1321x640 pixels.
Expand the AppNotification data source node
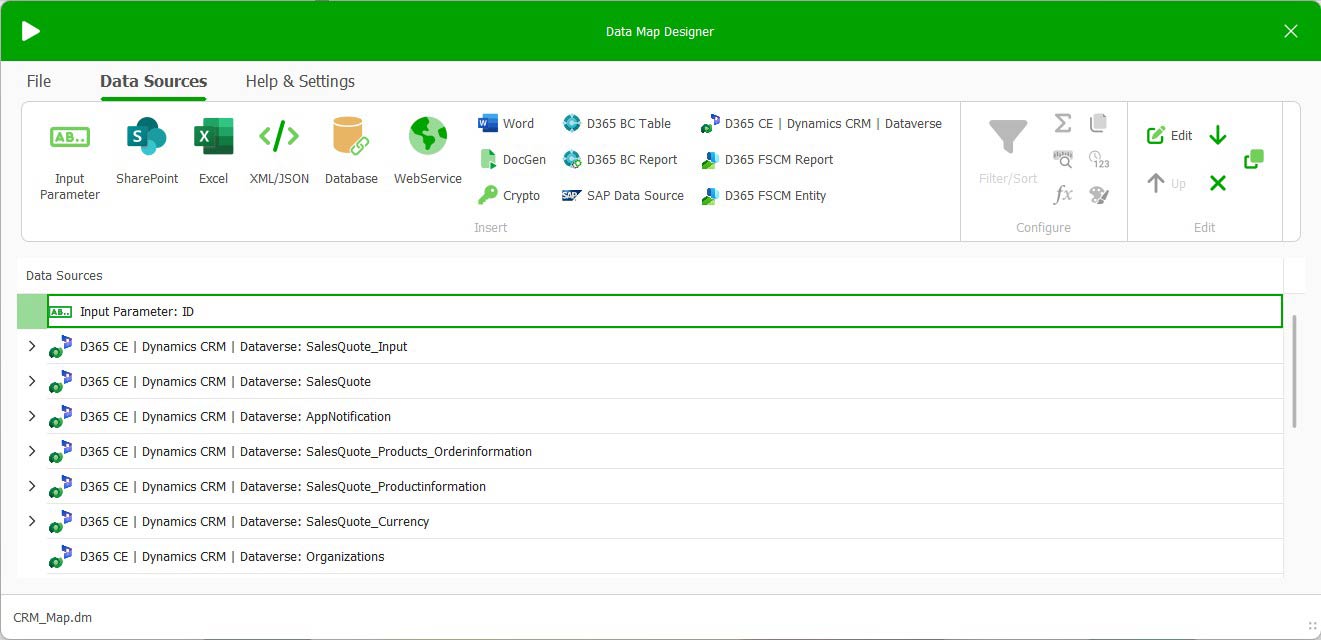click(32, 416)
